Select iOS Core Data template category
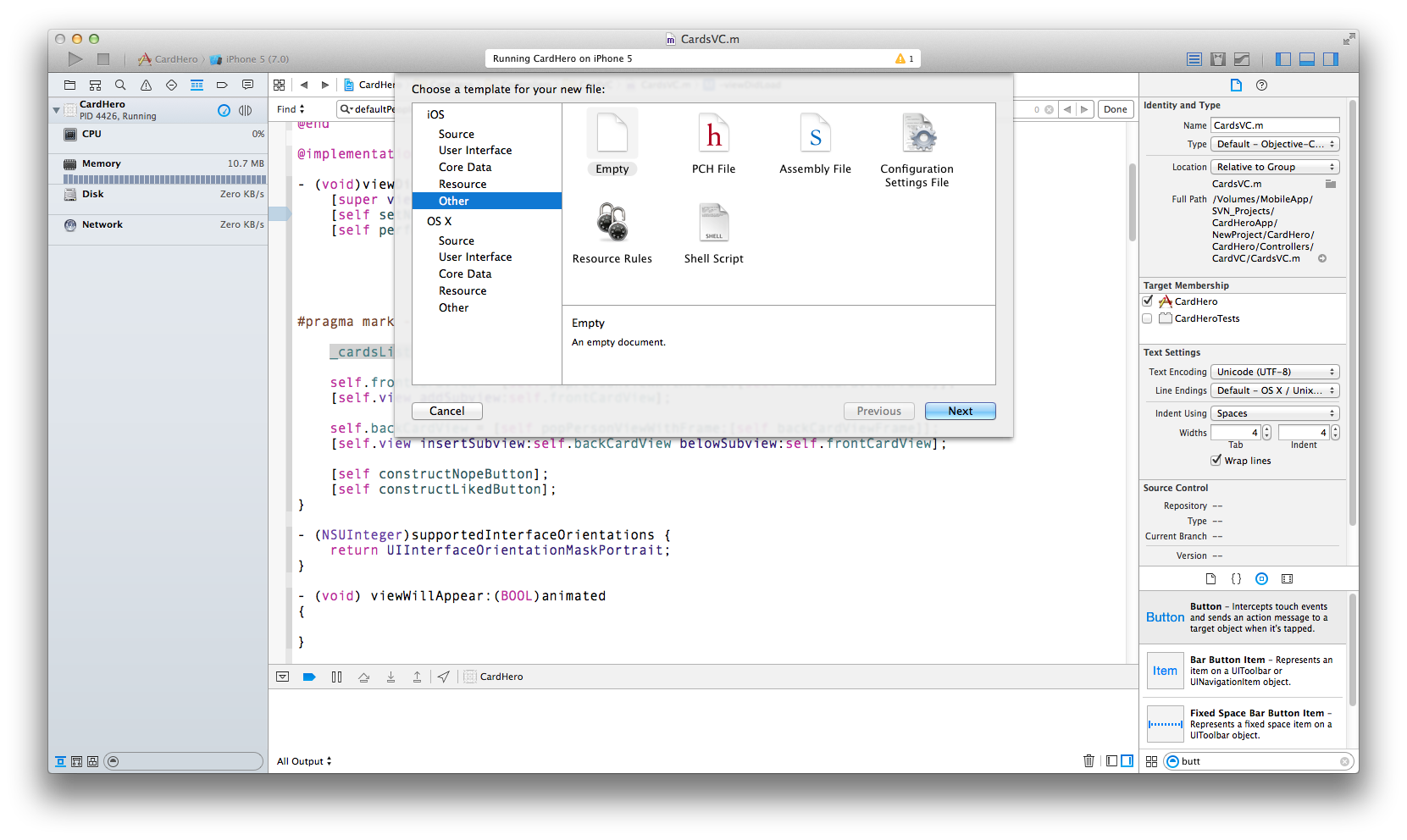The width and height of the screenshot is (1407, 840). (x=465, y=167)
